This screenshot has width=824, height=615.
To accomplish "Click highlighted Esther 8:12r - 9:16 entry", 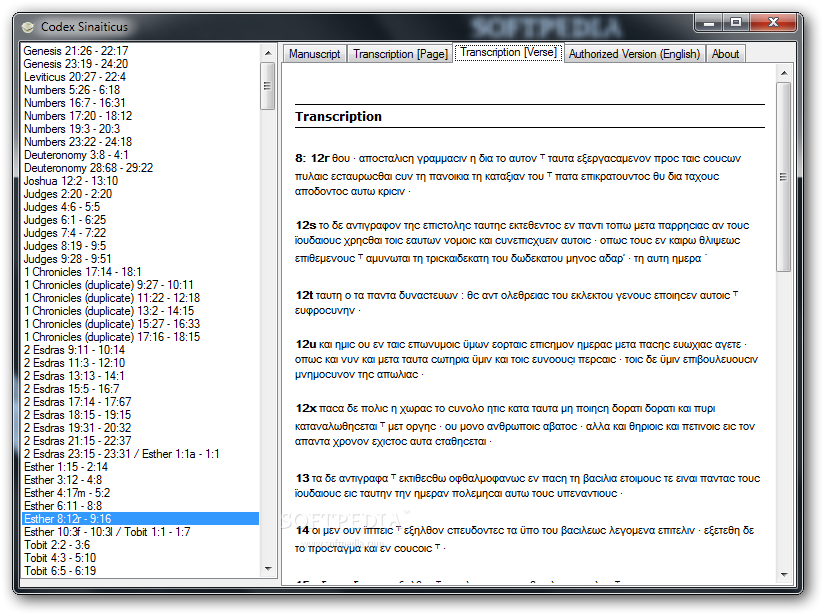I will pos(140,519).
